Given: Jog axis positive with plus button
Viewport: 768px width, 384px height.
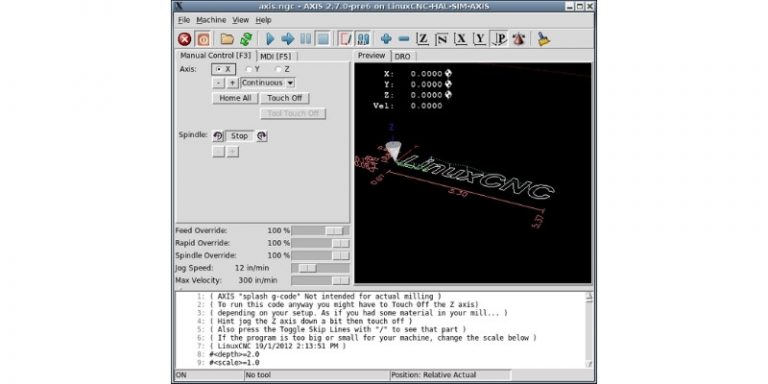Looking at the screenshot, I should 233,83.
